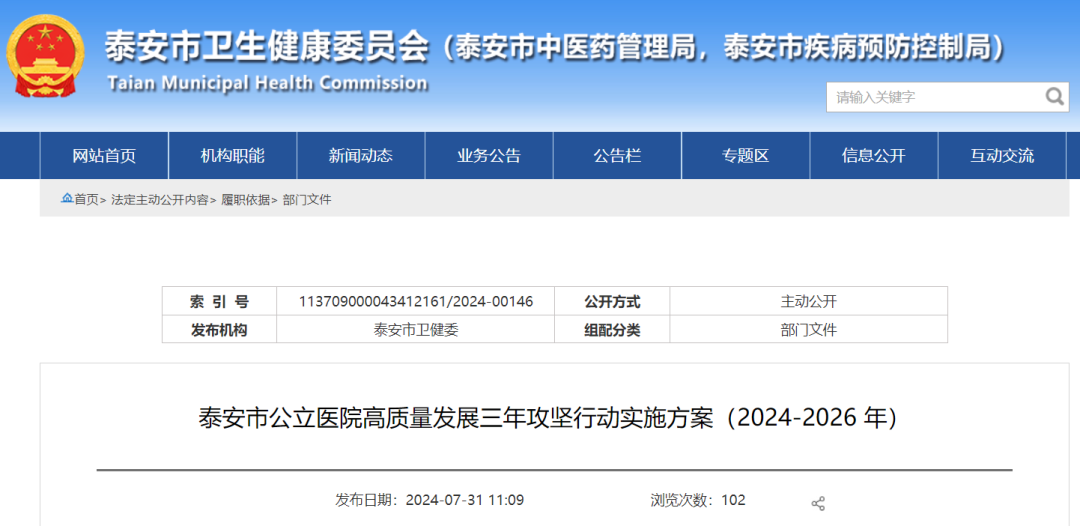
Task: Open the 网站首页 navigation item
Action: tap(104, 156)
